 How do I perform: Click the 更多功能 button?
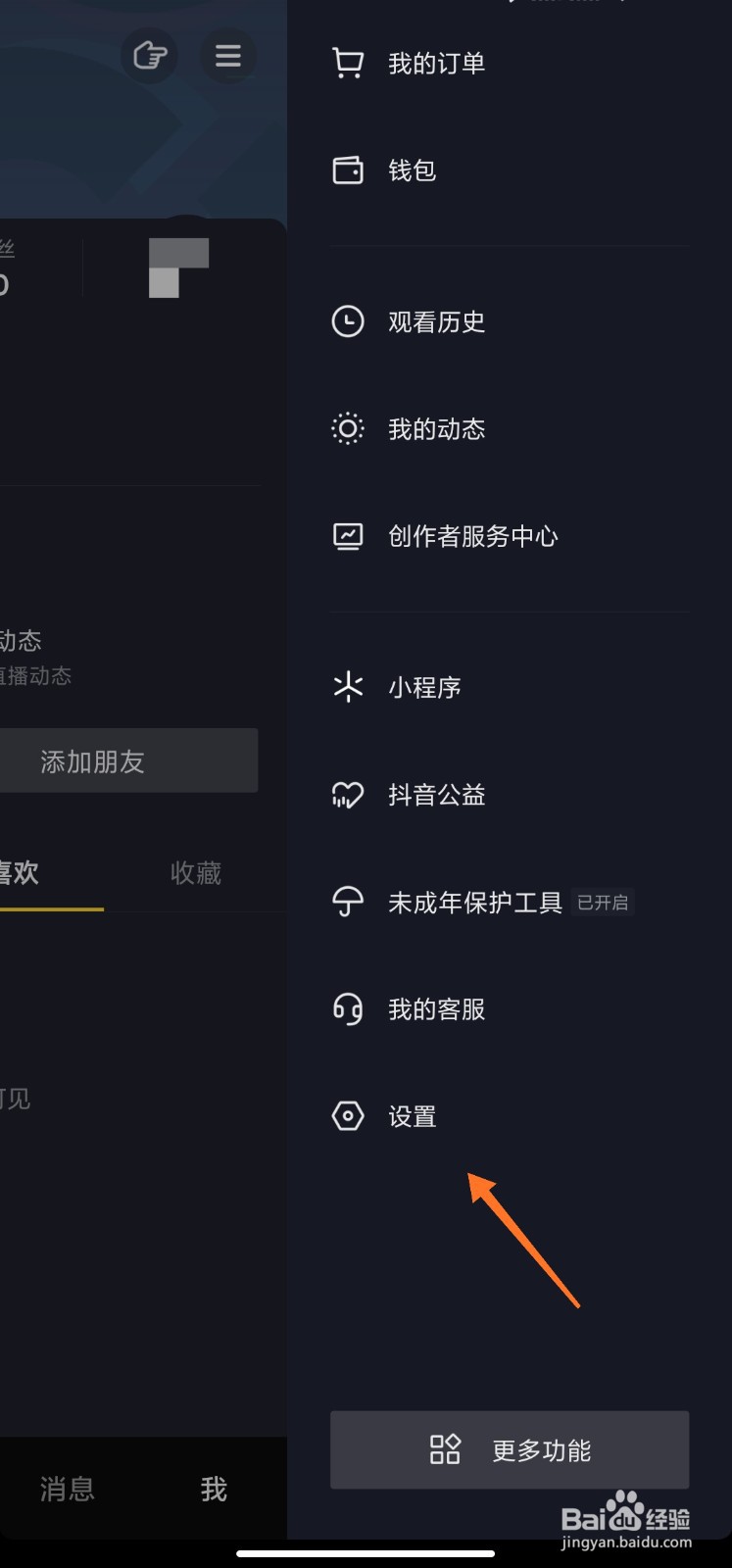click(x=510, y=1449)
